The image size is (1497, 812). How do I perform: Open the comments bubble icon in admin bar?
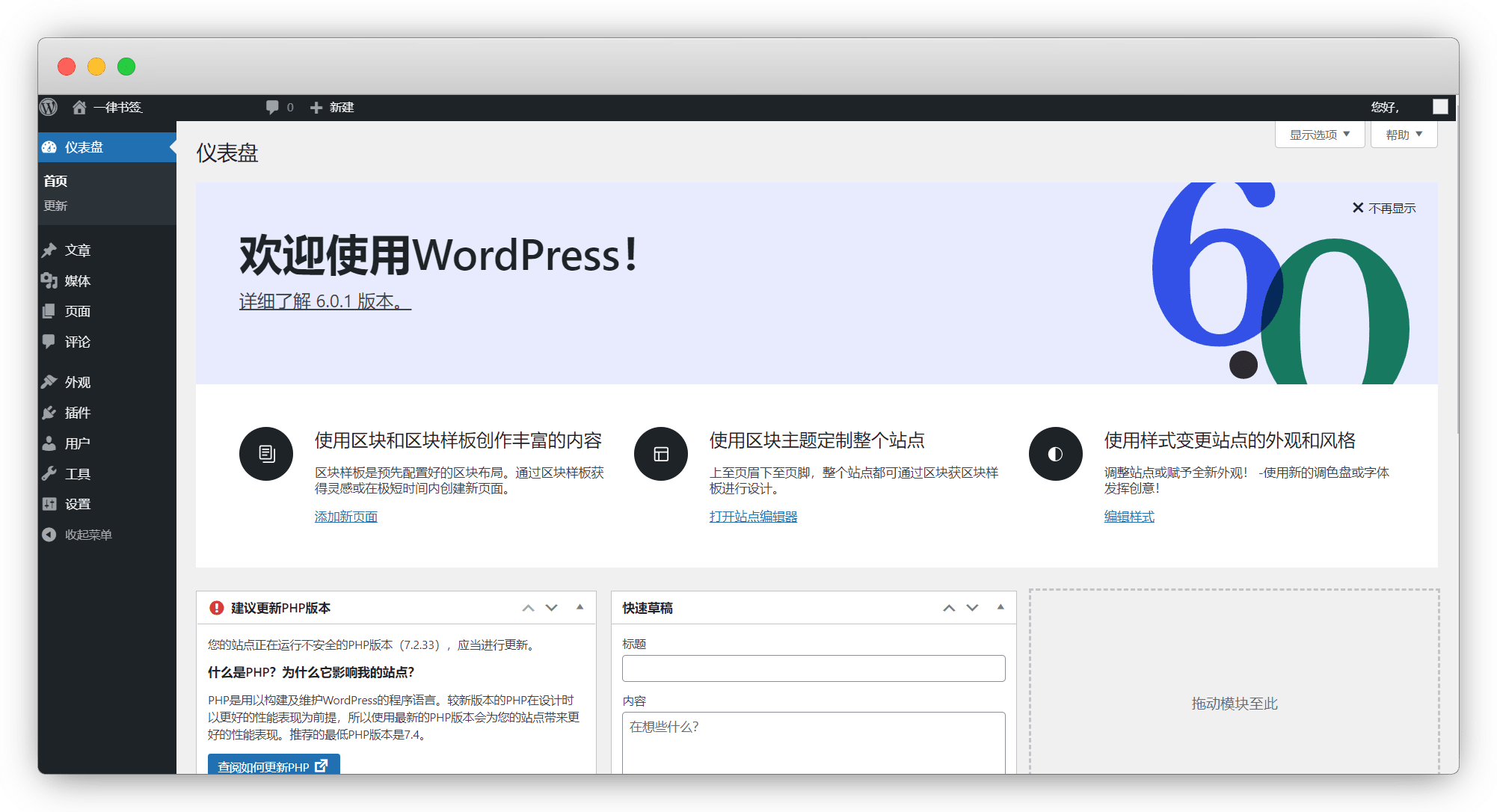272,107
